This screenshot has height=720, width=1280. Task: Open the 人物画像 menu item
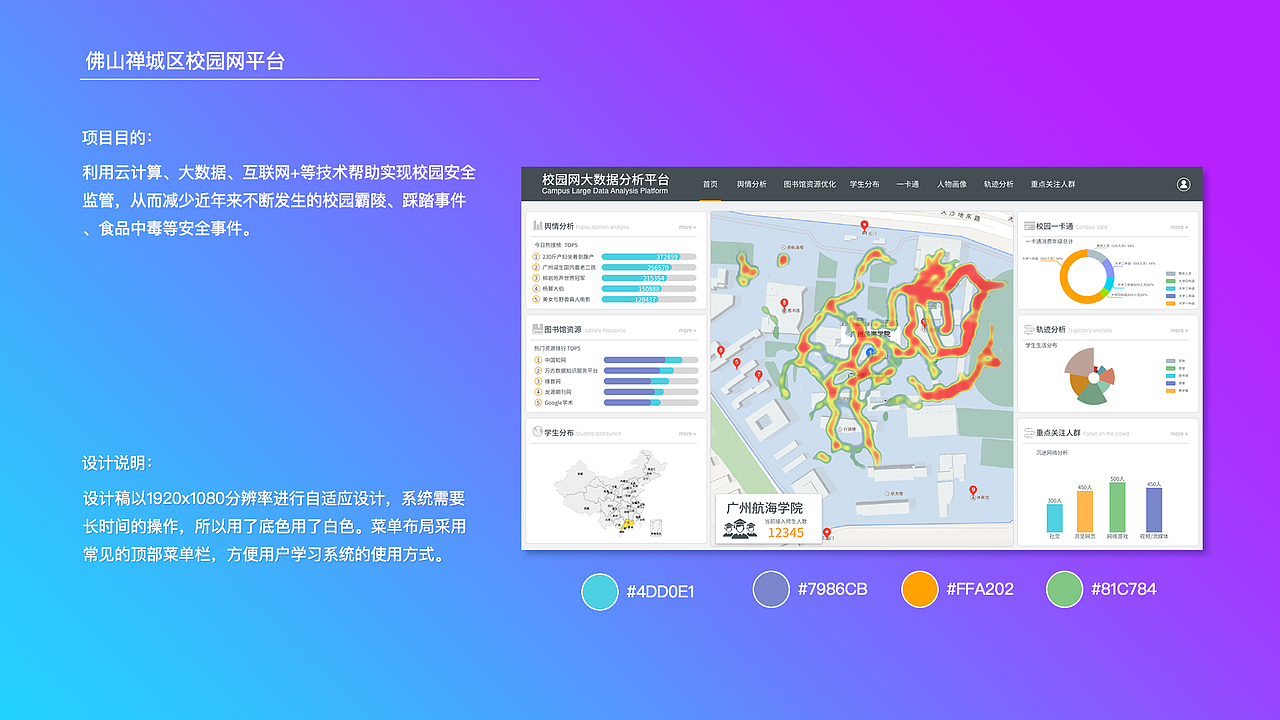click(x=951, y=184)
